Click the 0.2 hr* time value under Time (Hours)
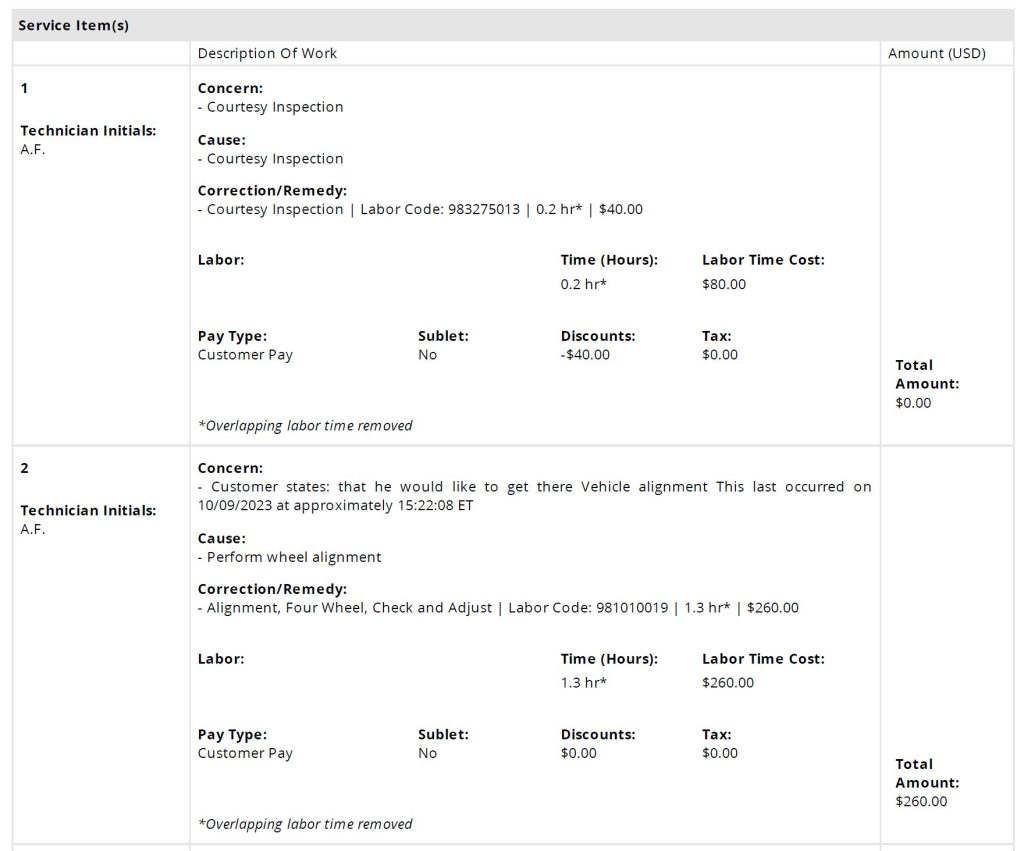Image resolution: width=1024 pixels, height=851 pixels. [584, 284]
